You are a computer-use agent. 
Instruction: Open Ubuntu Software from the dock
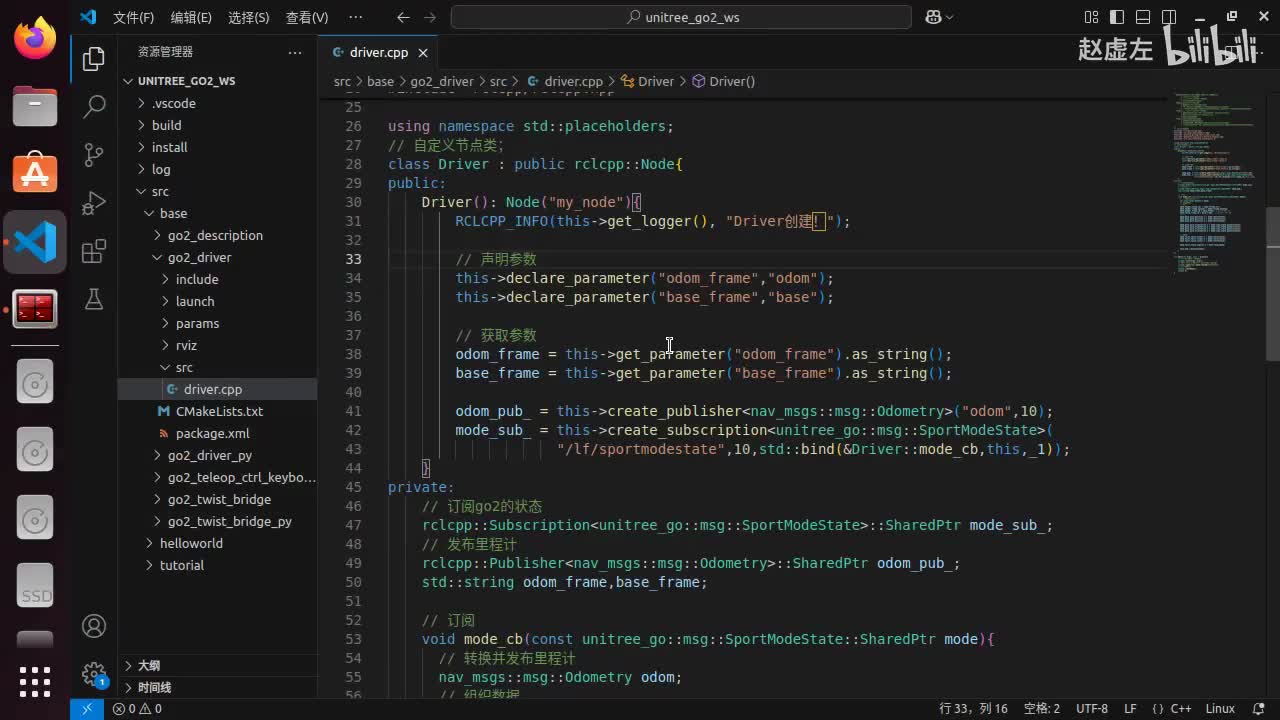[35, 173]
